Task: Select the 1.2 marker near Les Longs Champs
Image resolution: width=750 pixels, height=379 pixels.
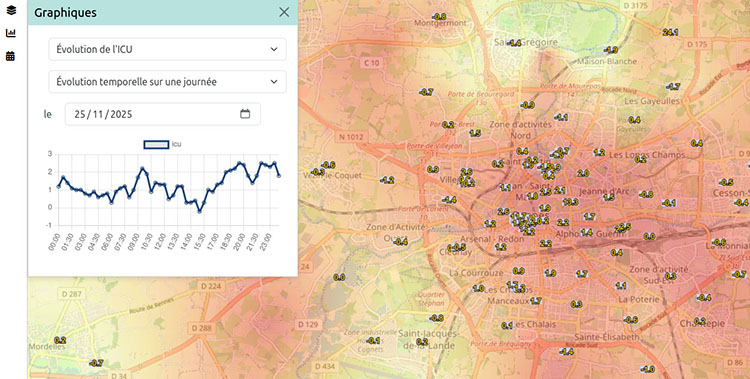Action: tap(599, 153)
